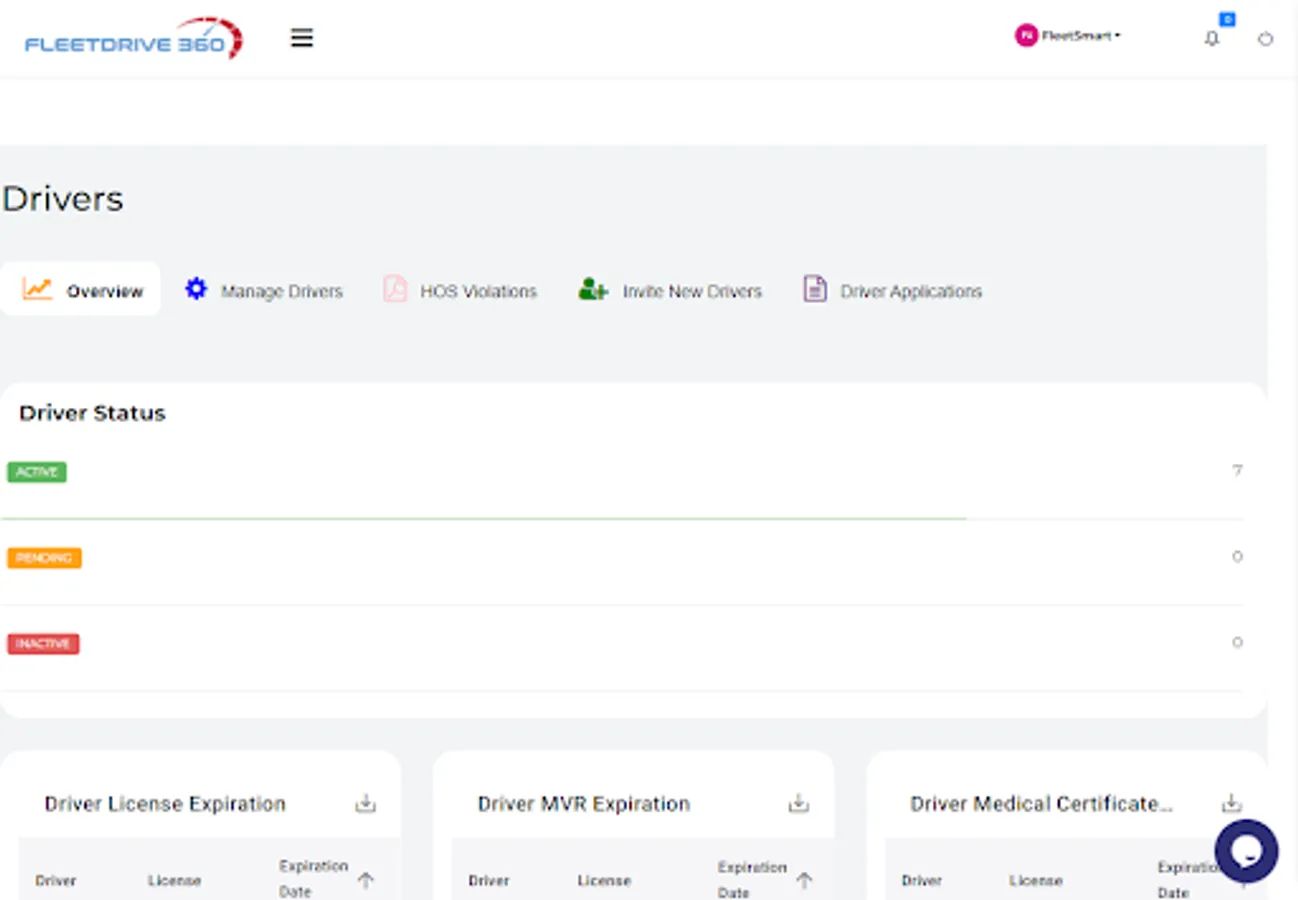Open the hamburger menu
Image resolution: width=1298 pixels, height=900 pixels.
click(x=301, y=38)
